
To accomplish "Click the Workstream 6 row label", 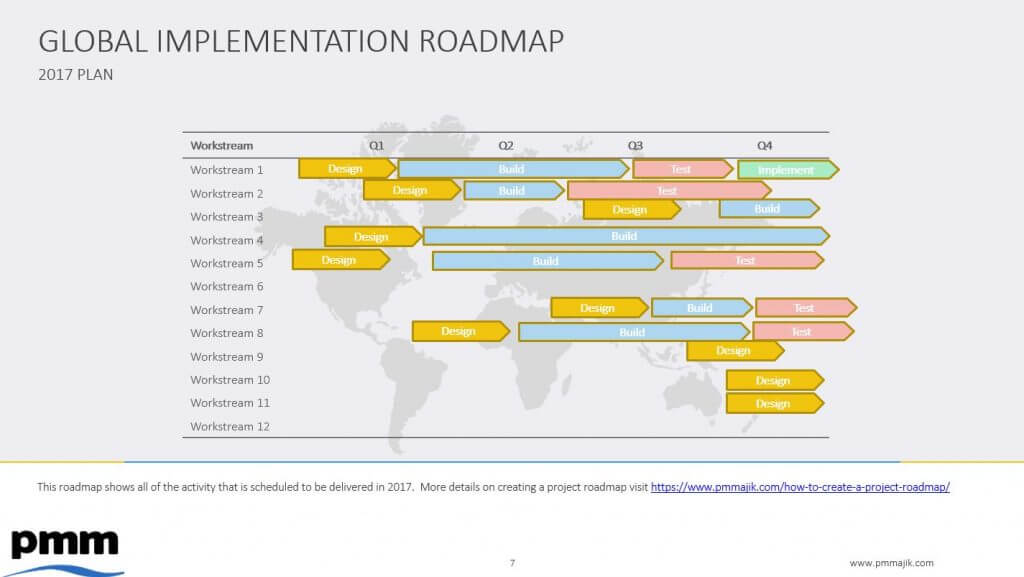I will (227, 287).
